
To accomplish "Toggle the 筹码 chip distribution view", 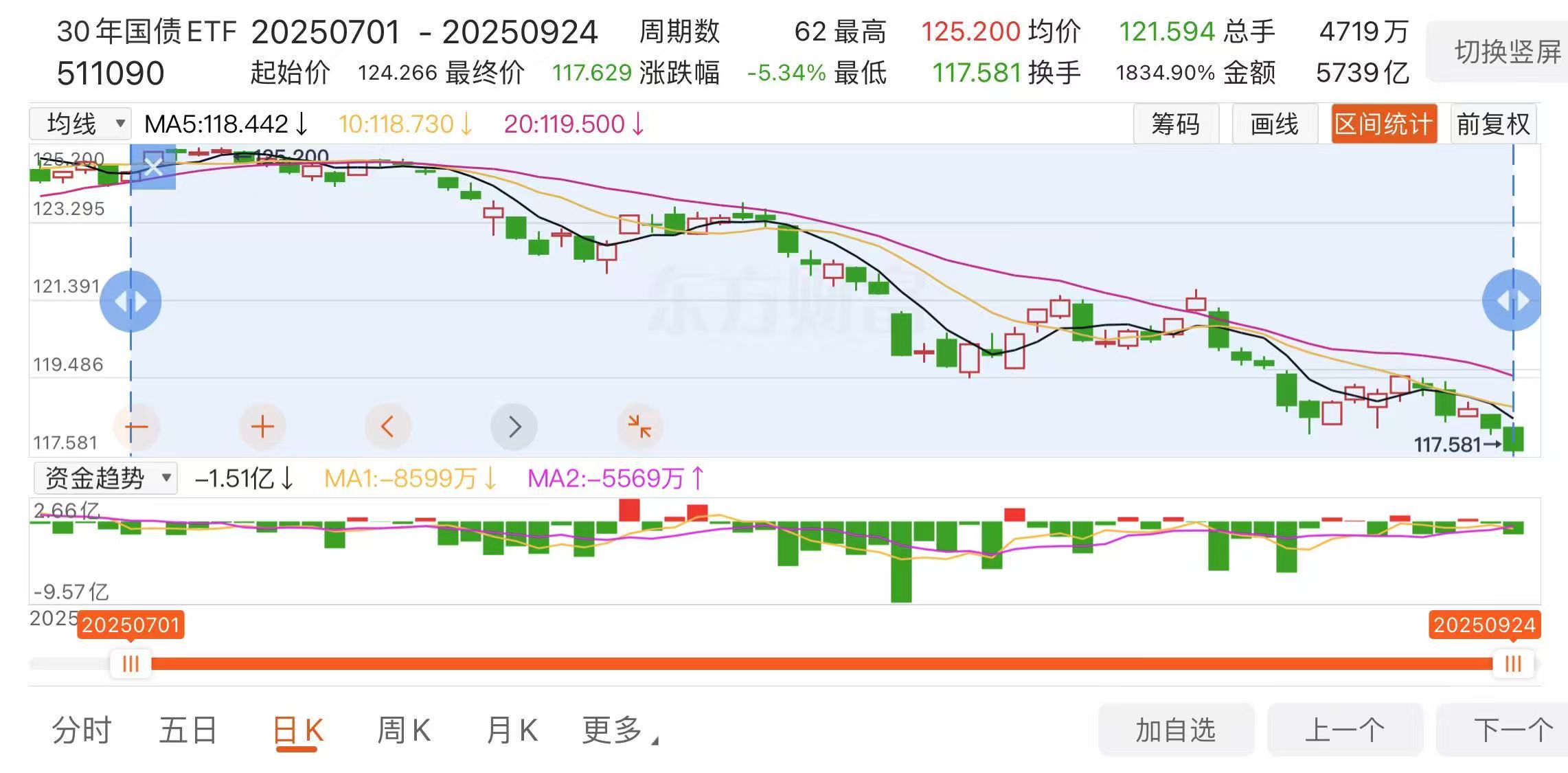I will [x=1175, y=124].
